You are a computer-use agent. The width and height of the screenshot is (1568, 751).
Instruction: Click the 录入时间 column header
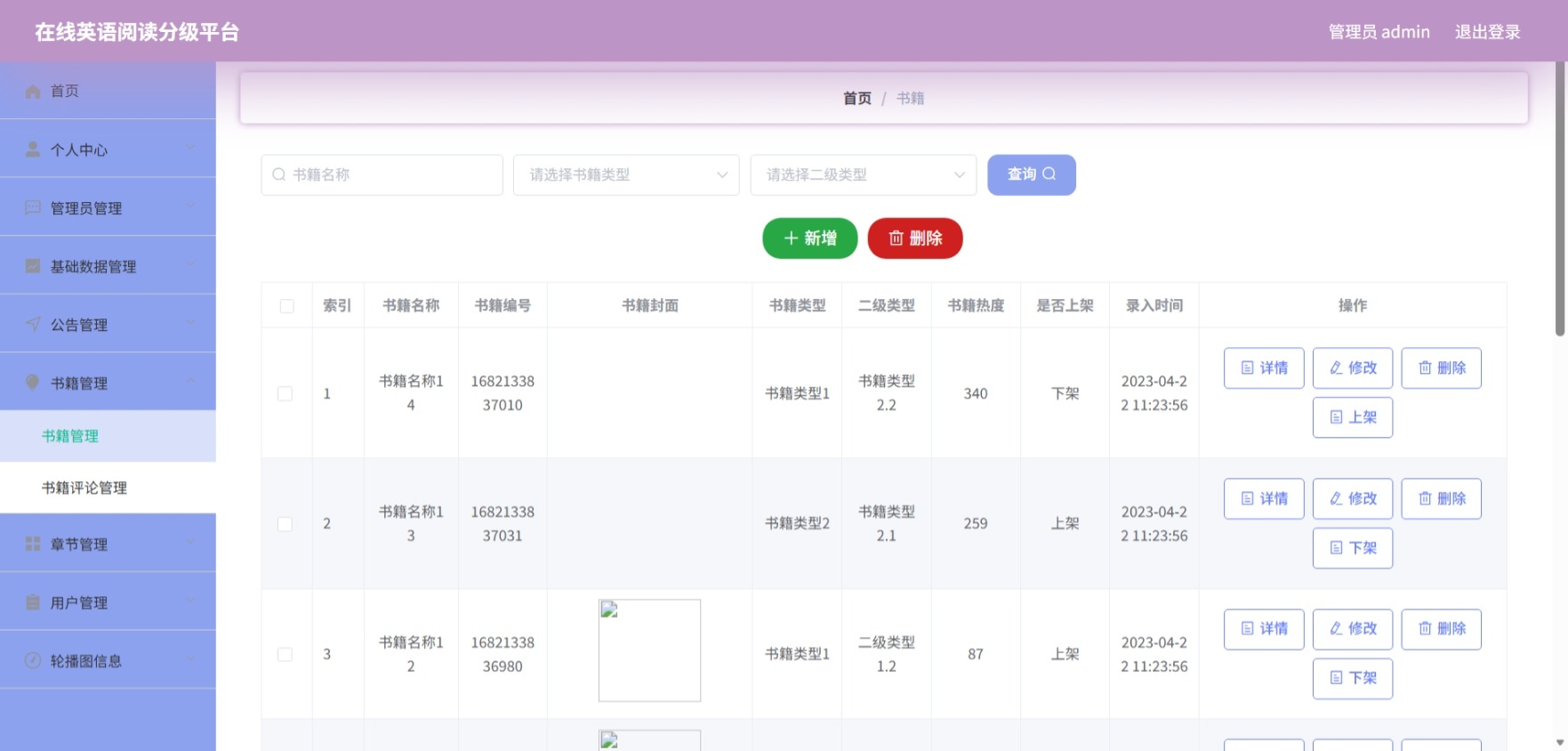(x=1154, y=306)
